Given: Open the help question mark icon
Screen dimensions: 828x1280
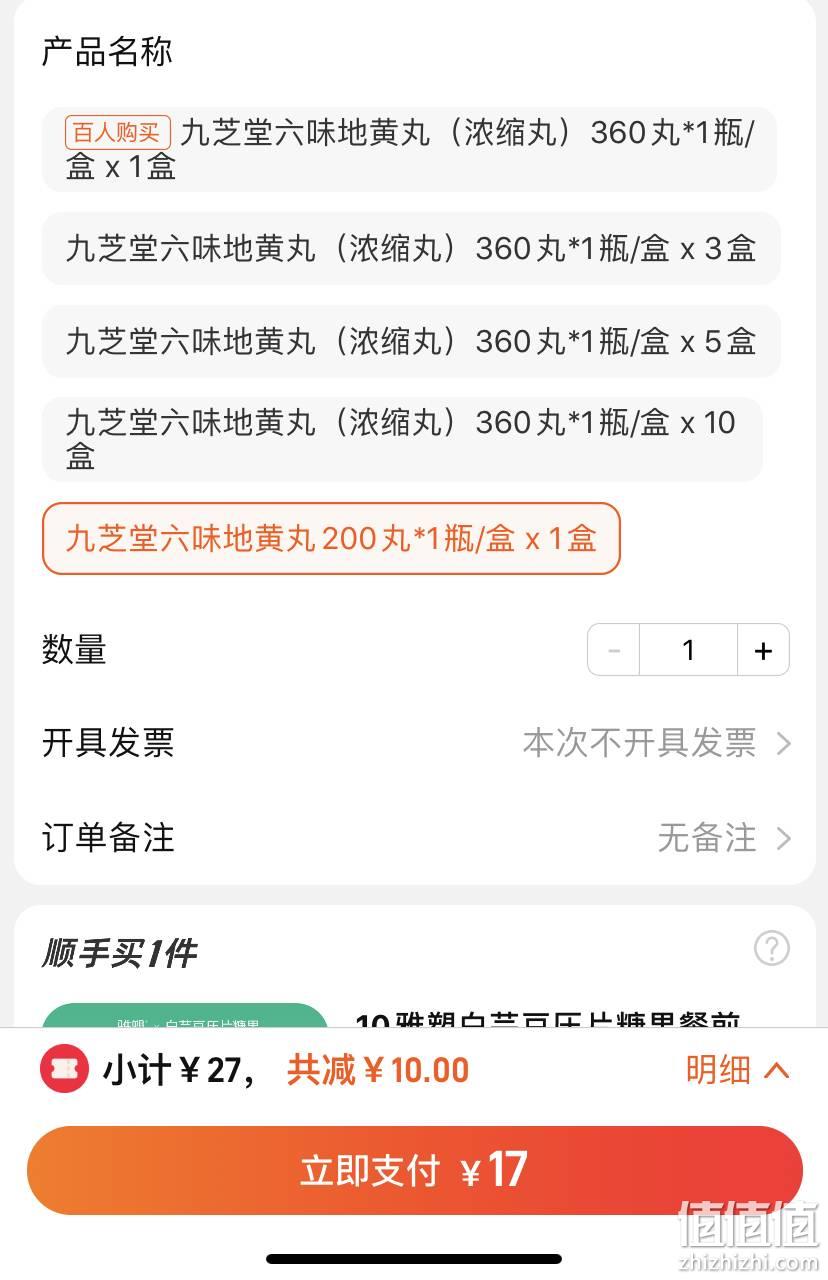Looking at the screenshot, I should [x=771, y=948].
